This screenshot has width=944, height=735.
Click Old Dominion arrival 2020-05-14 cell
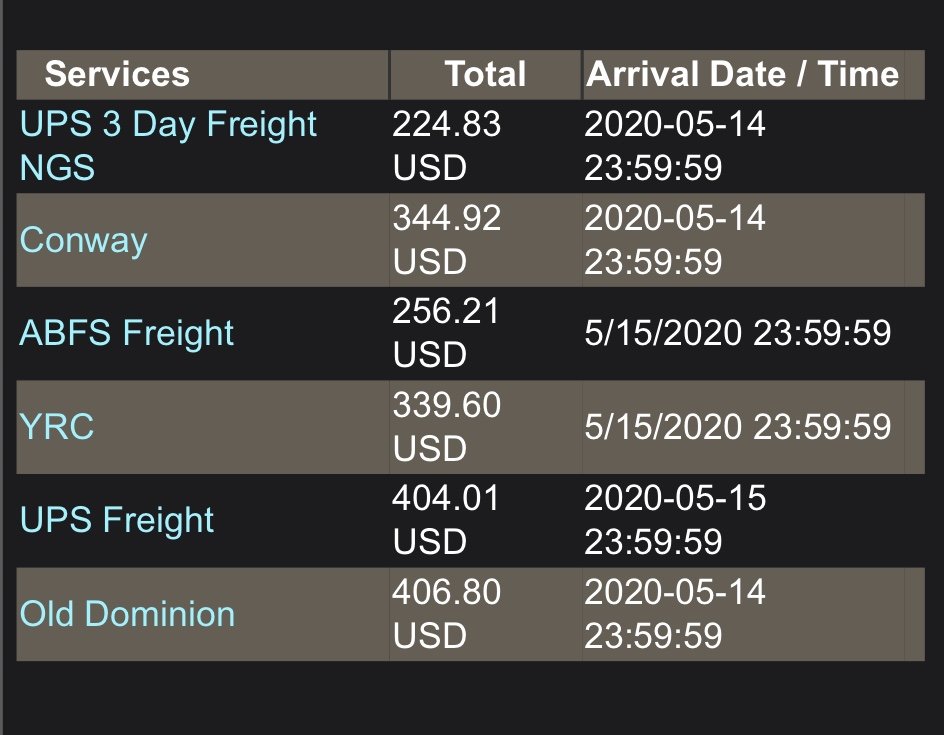point(675,614)
